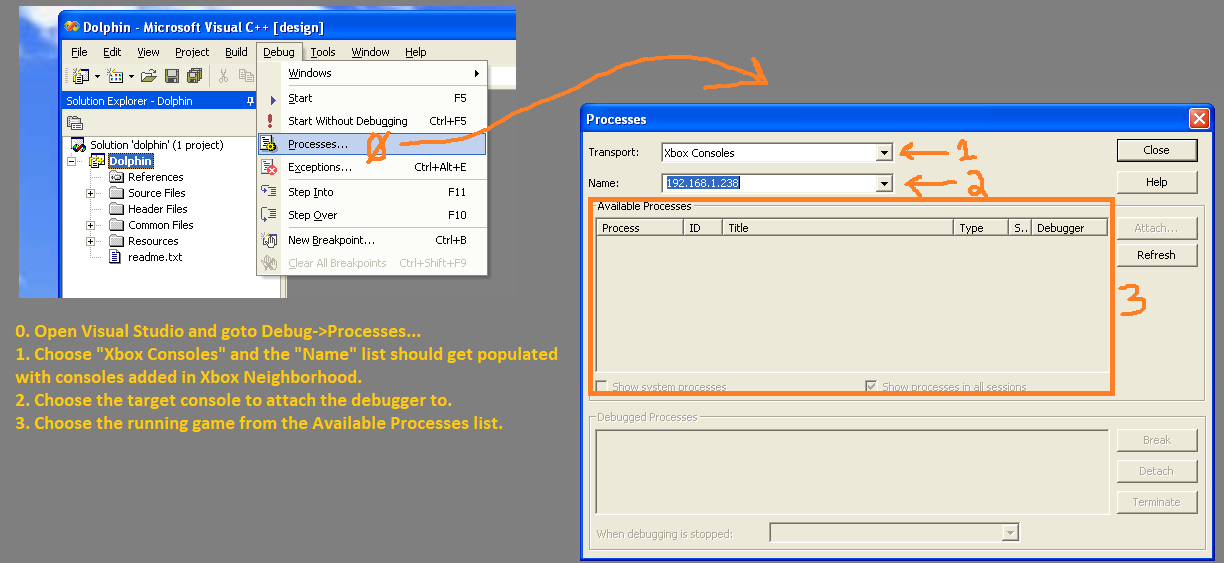
Task: Open the Name combo box dropdown arrow
Action: pyautogui.click(x=884, y=183)
